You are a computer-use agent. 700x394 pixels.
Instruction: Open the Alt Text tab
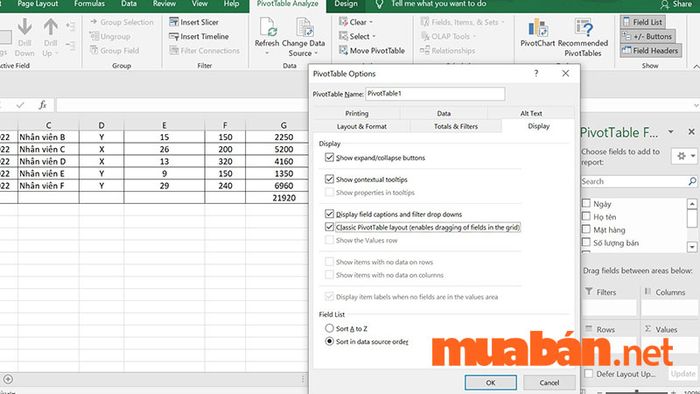531,113
